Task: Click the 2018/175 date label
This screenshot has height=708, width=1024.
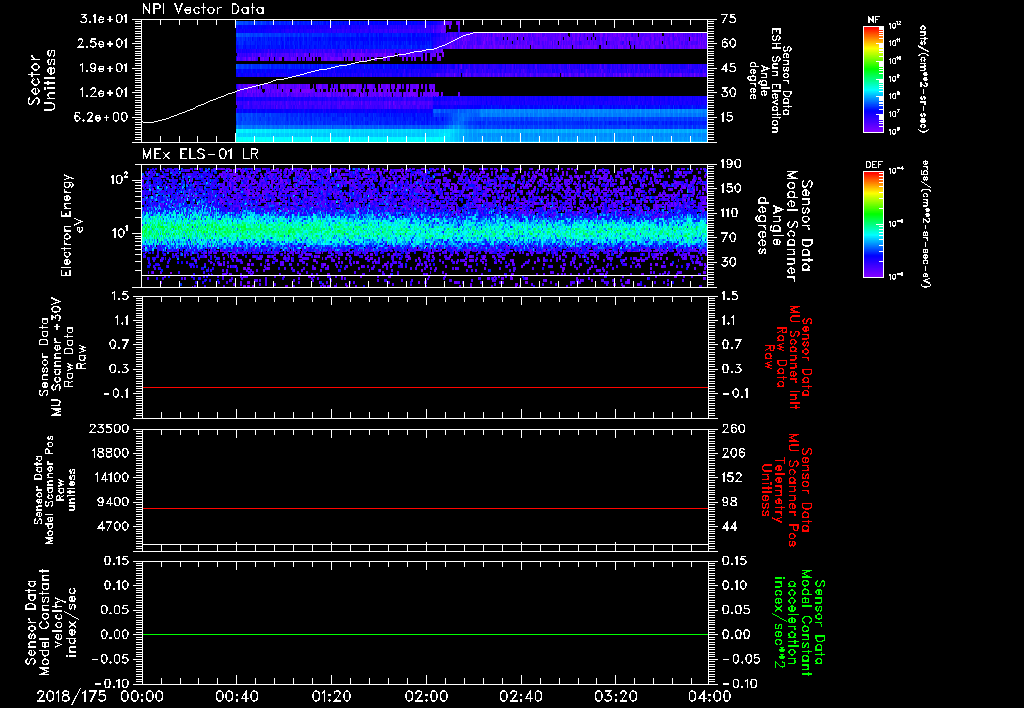Action: coord(70,695)
